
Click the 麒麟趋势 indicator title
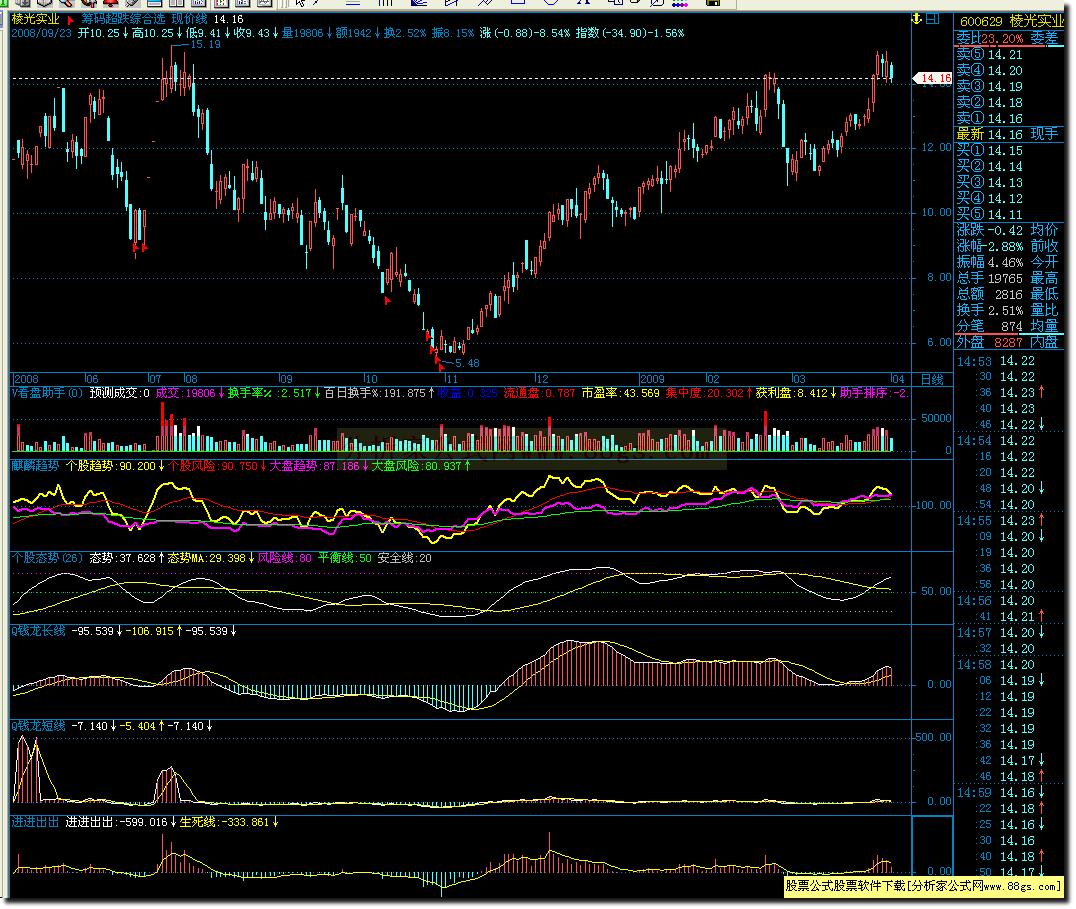click(x=36, y=466)
